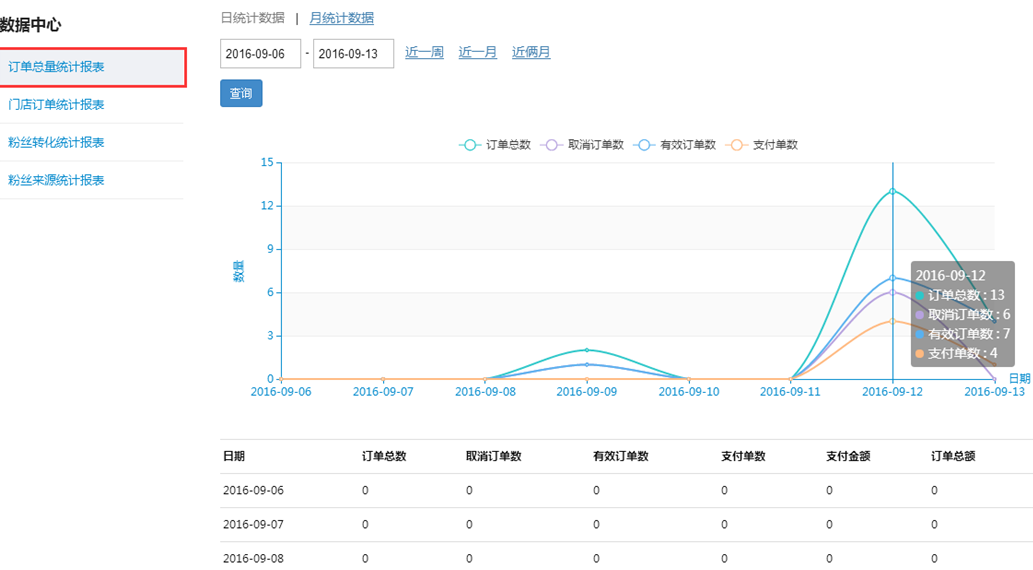1033x570 pixels.
Task: Click the 查询 button
Action: pos(241,94)
